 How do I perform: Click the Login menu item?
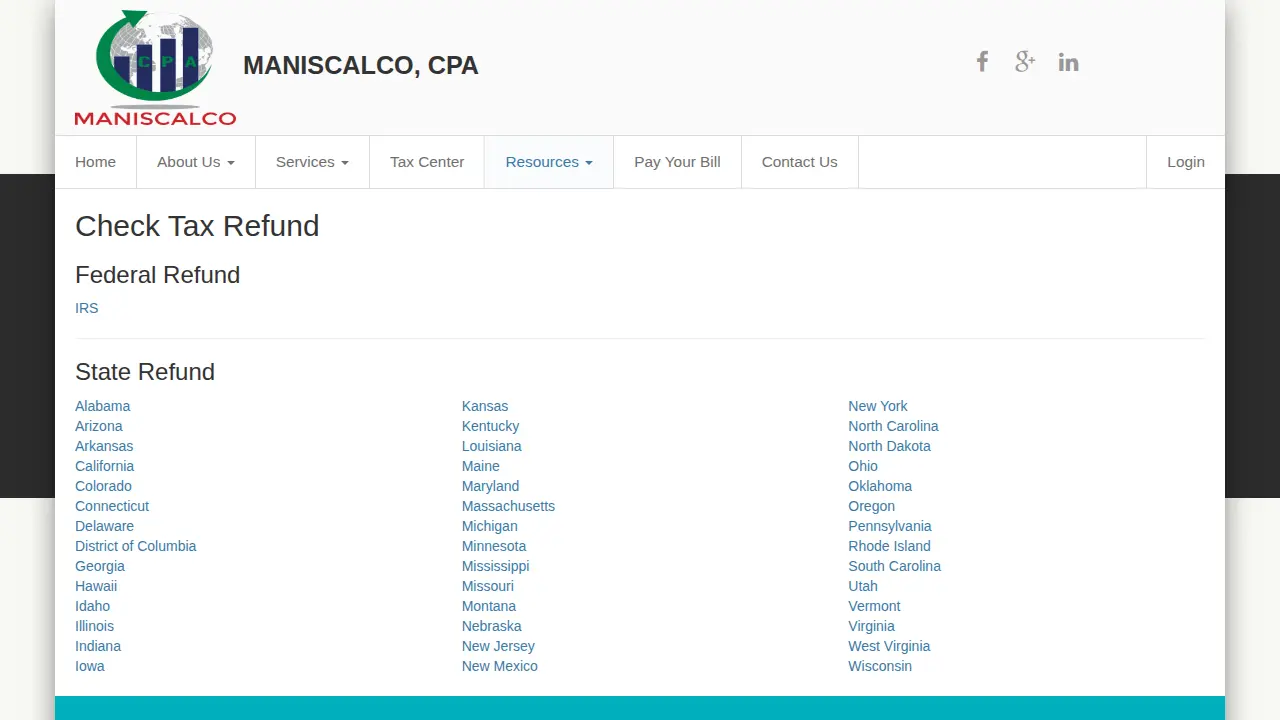click(x=1186, y=162)
